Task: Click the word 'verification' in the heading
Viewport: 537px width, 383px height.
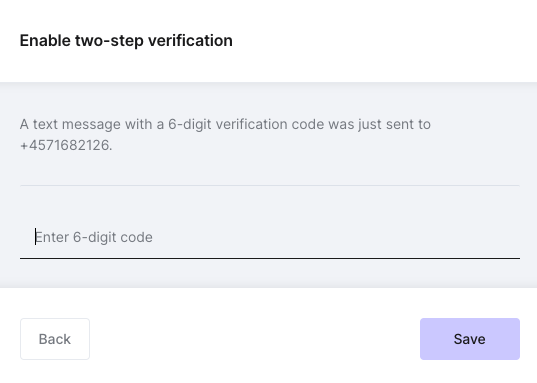Action: [x=190, y=40]
